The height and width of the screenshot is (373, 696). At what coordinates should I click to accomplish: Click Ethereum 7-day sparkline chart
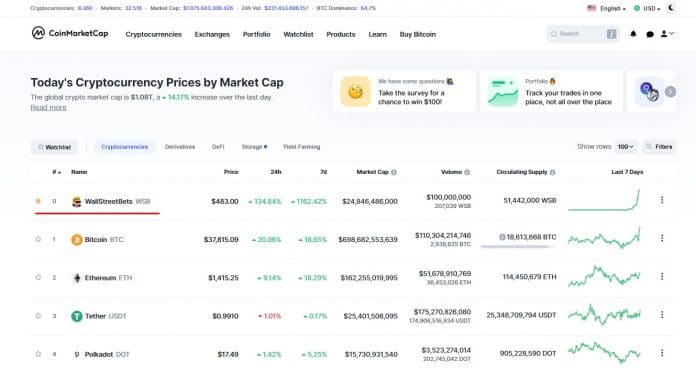[604, 276]
